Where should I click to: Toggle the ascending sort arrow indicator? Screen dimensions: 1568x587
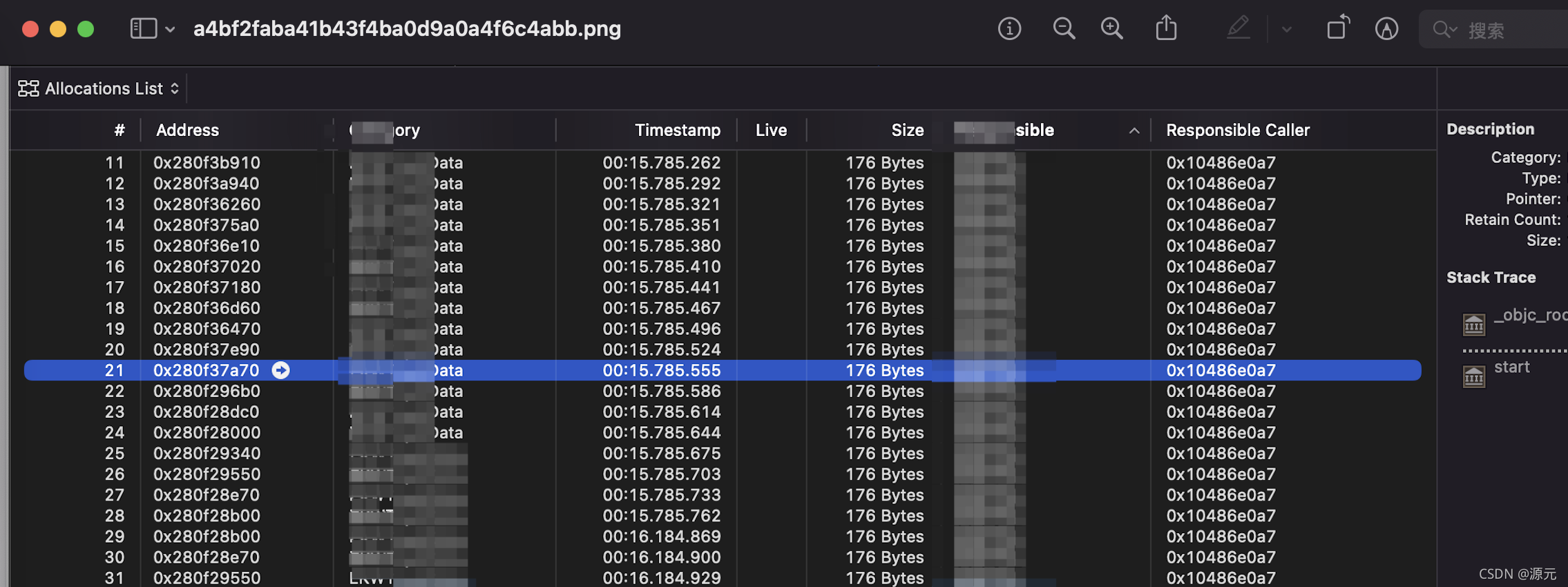coord(1134,131)
